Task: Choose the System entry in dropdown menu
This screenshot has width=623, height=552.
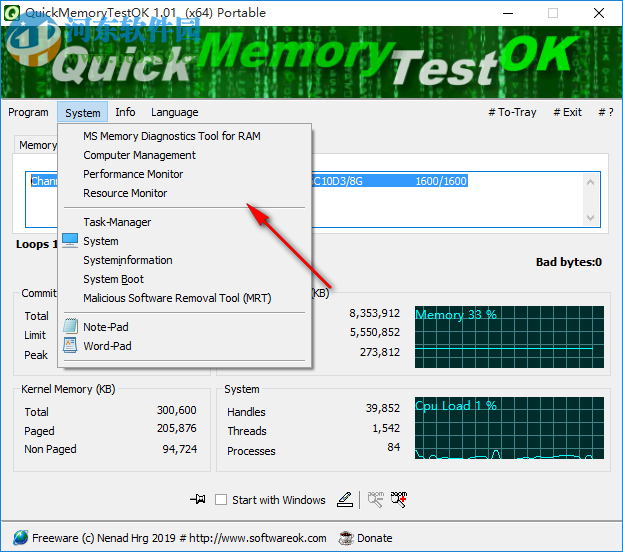Action: (x=185, y=241)
